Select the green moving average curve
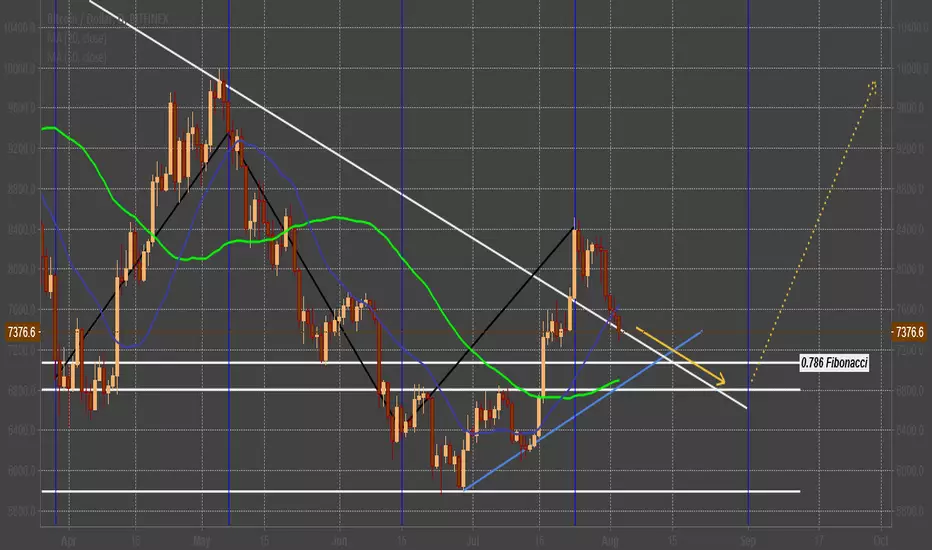Viewport: 932px width, 550px height. [x=330, y=262]
